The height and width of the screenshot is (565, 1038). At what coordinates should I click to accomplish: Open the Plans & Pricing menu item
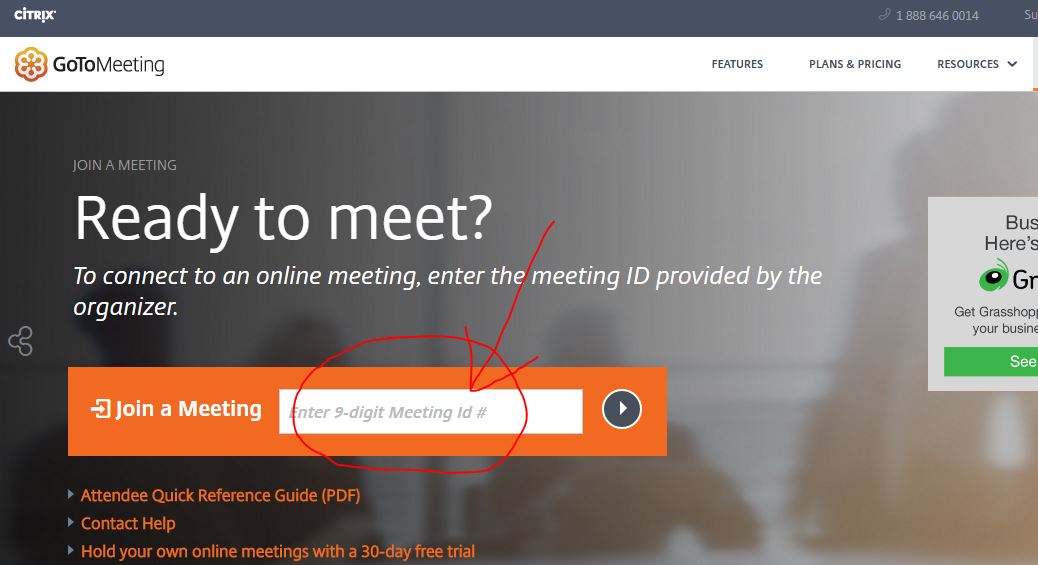tap(855, 64)
